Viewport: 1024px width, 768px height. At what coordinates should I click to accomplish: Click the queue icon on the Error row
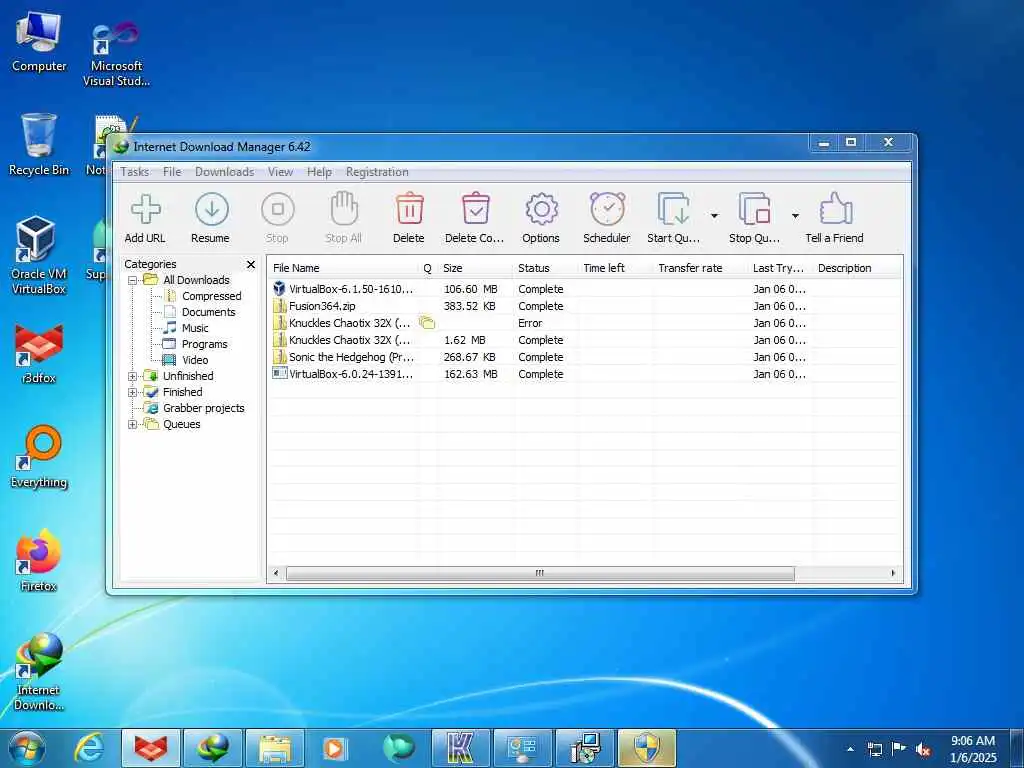click(427, 323)
